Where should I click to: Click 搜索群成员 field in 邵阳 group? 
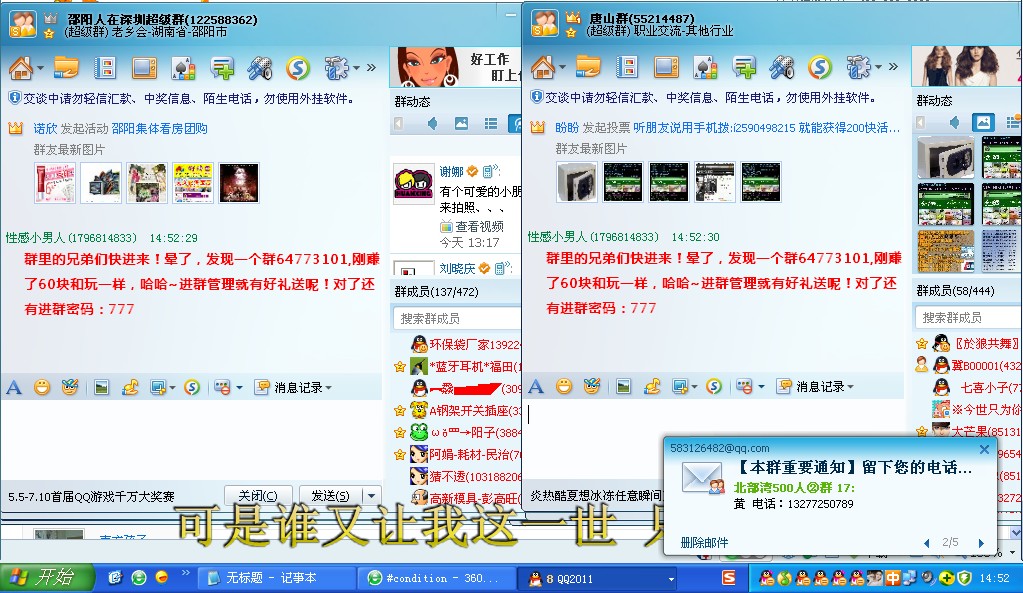457,318
